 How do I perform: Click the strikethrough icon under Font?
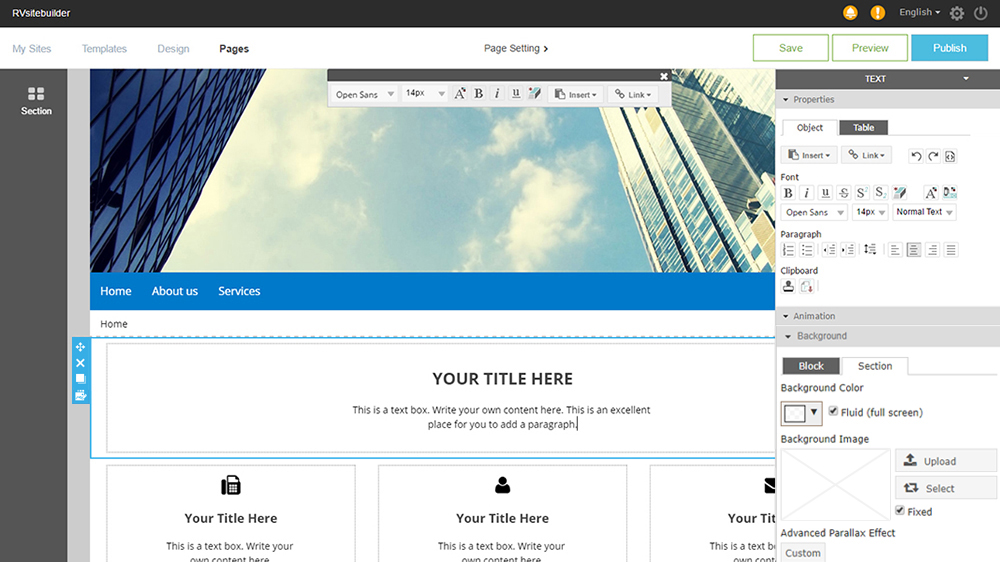tap(844, 193)
